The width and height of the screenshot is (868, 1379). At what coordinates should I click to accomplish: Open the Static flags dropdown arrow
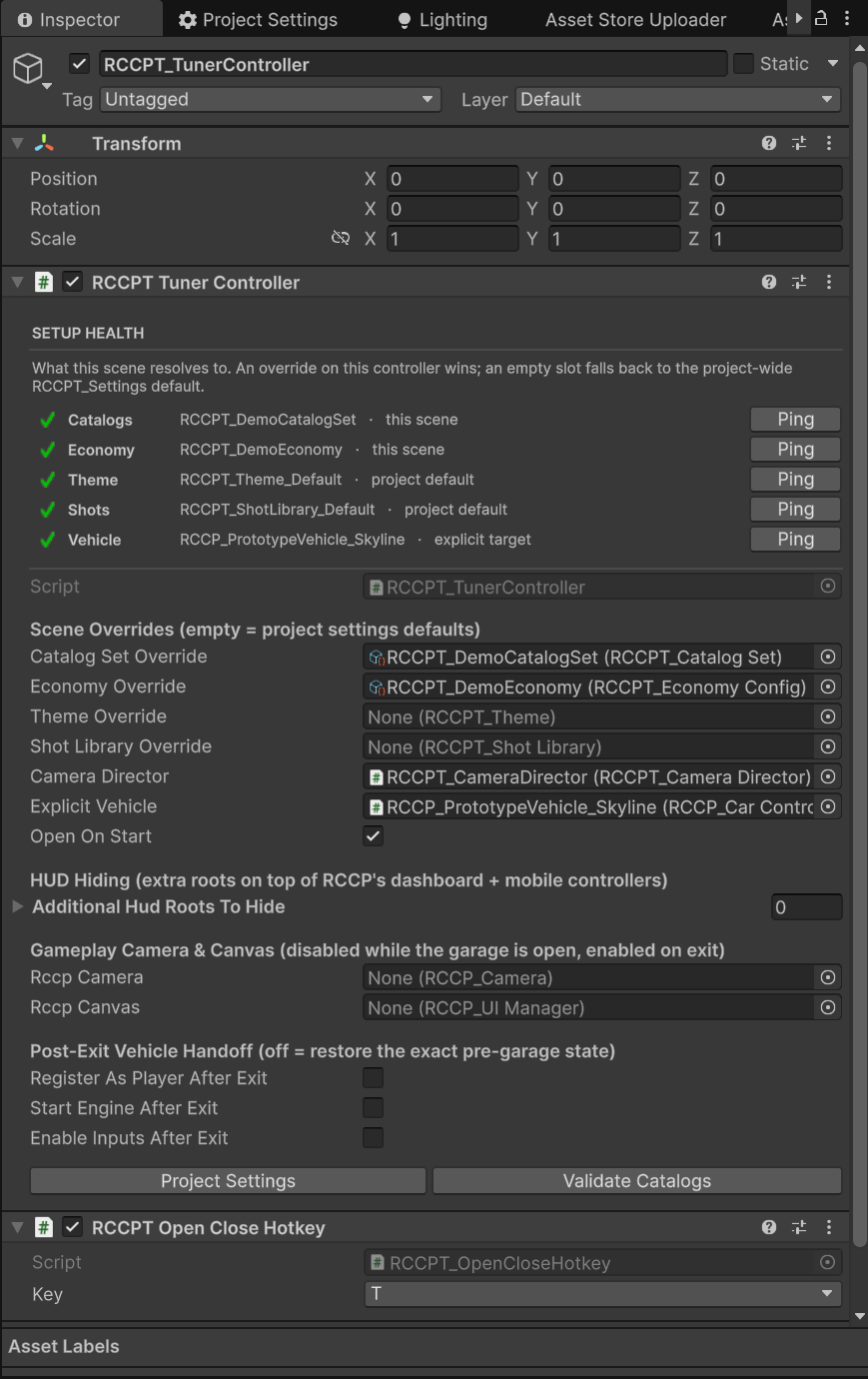832,64
